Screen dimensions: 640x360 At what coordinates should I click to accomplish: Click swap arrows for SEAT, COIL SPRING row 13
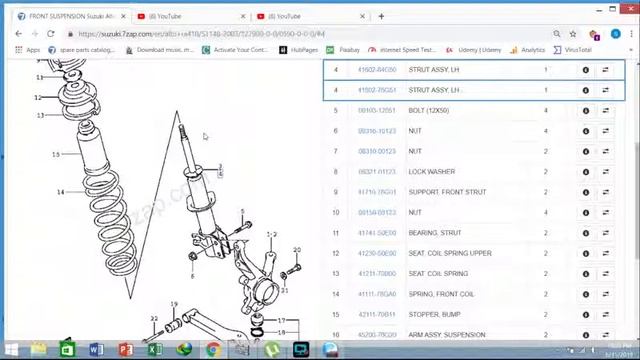click(606, 274)
